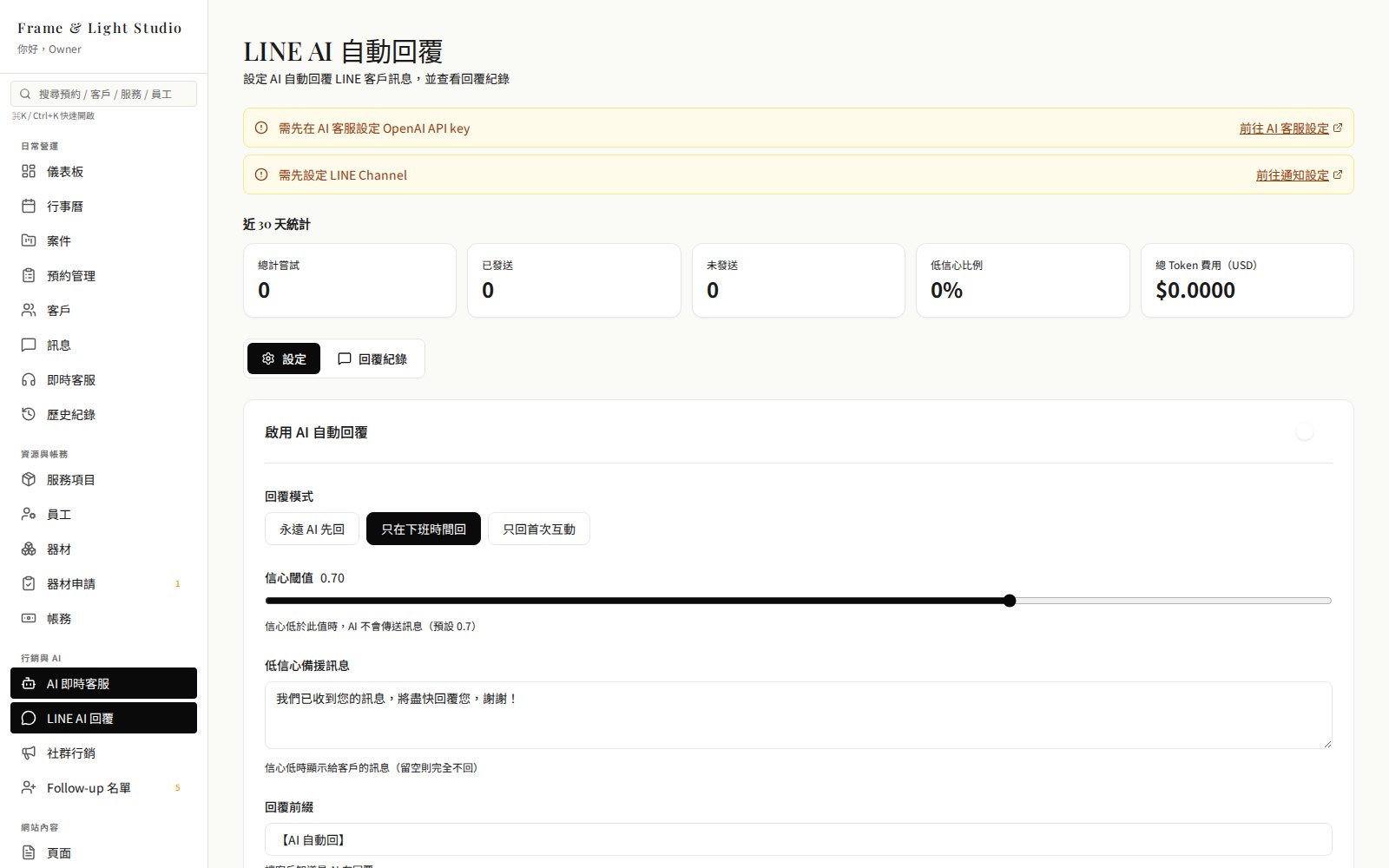Click into the 低信心備援訊息 text area

tap(798, 715)
